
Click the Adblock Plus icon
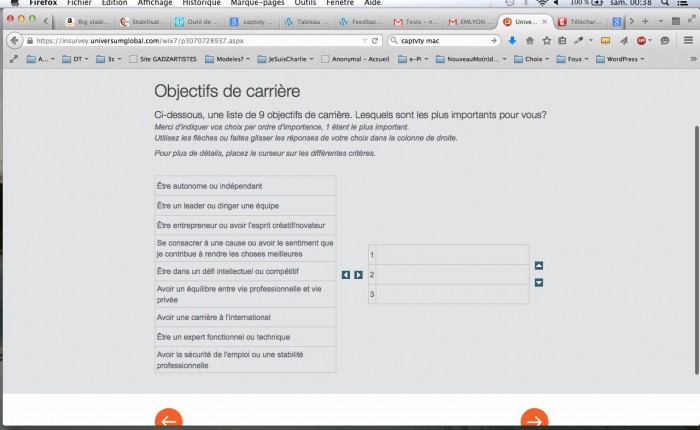(x=642, y=41)
